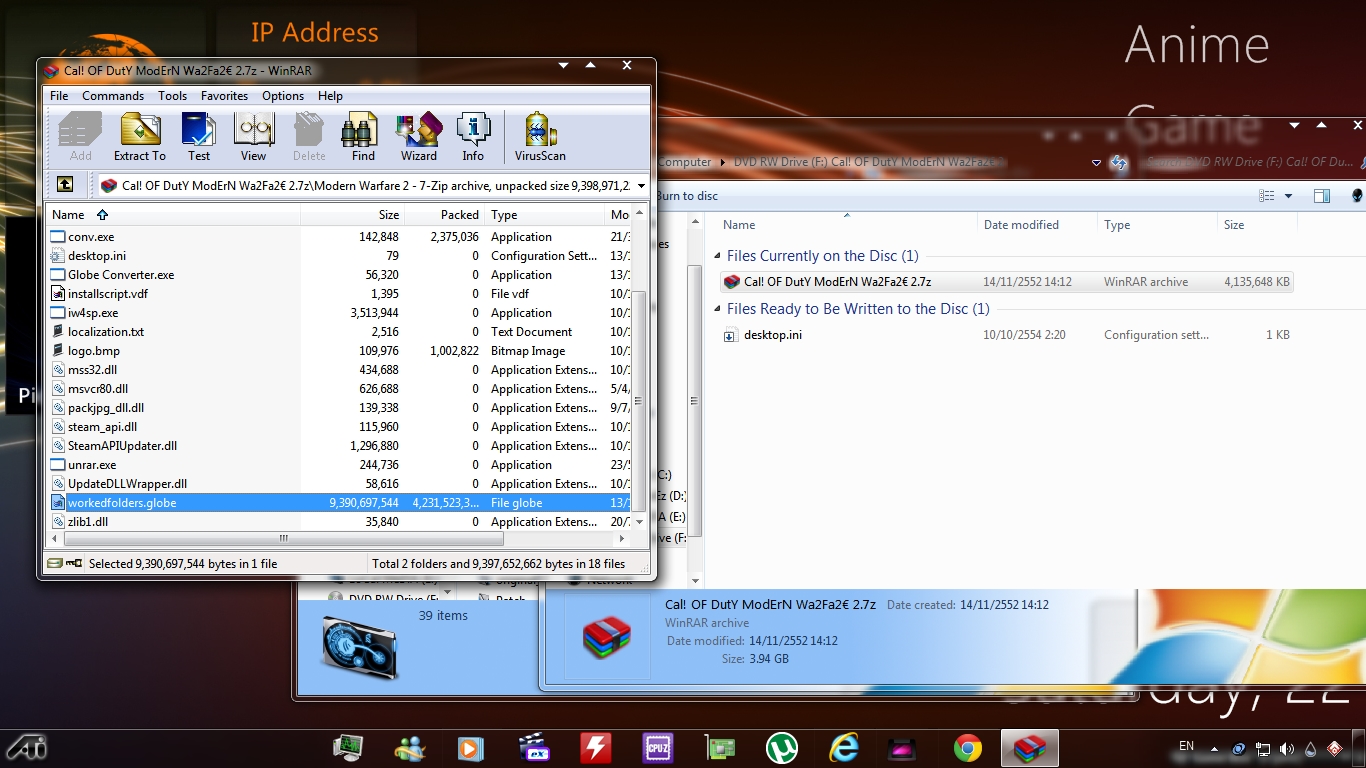Start VirusScan on the archive
This screenshot has width=1366, height=768.
(540, 136)
